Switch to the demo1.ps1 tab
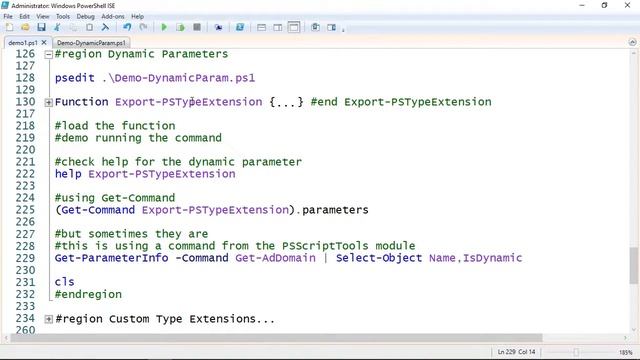This screenshot has width=640, height=360. pyautogui.click(x=22, y=42)
